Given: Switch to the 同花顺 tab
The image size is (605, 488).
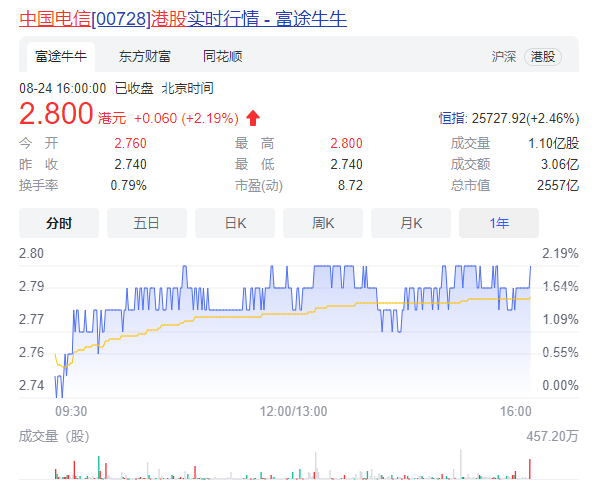Looking at the screenshot, I should pyautogui.click(x=223, y=57).
